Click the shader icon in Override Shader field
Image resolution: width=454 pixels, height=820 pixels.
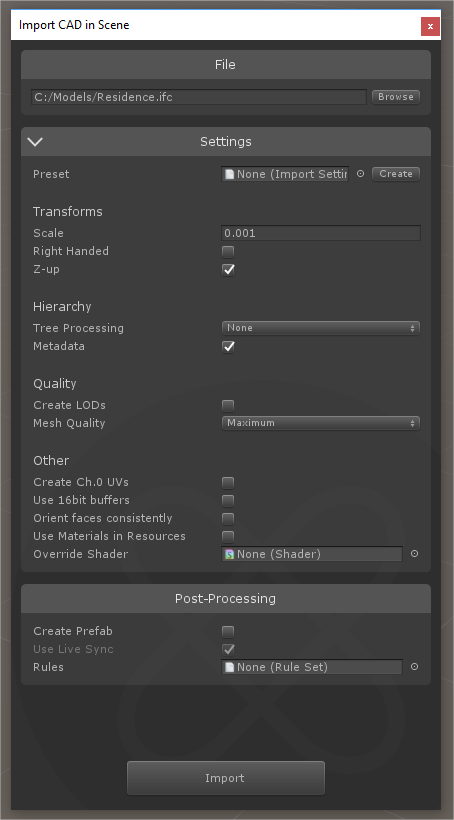point(229,554)
